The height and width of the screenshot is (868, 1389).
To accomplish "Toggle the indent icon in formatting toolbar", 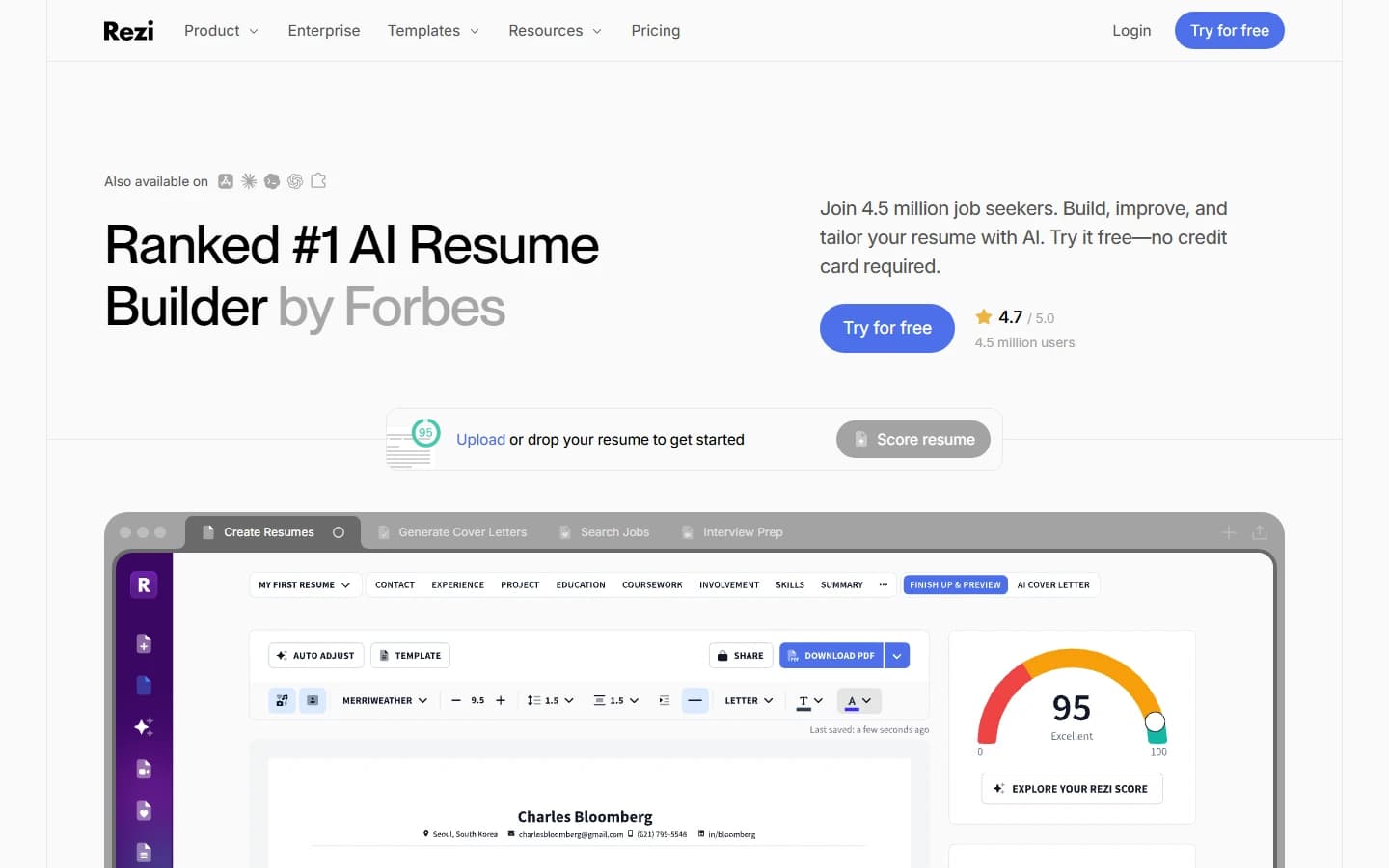I will point(664,701).
